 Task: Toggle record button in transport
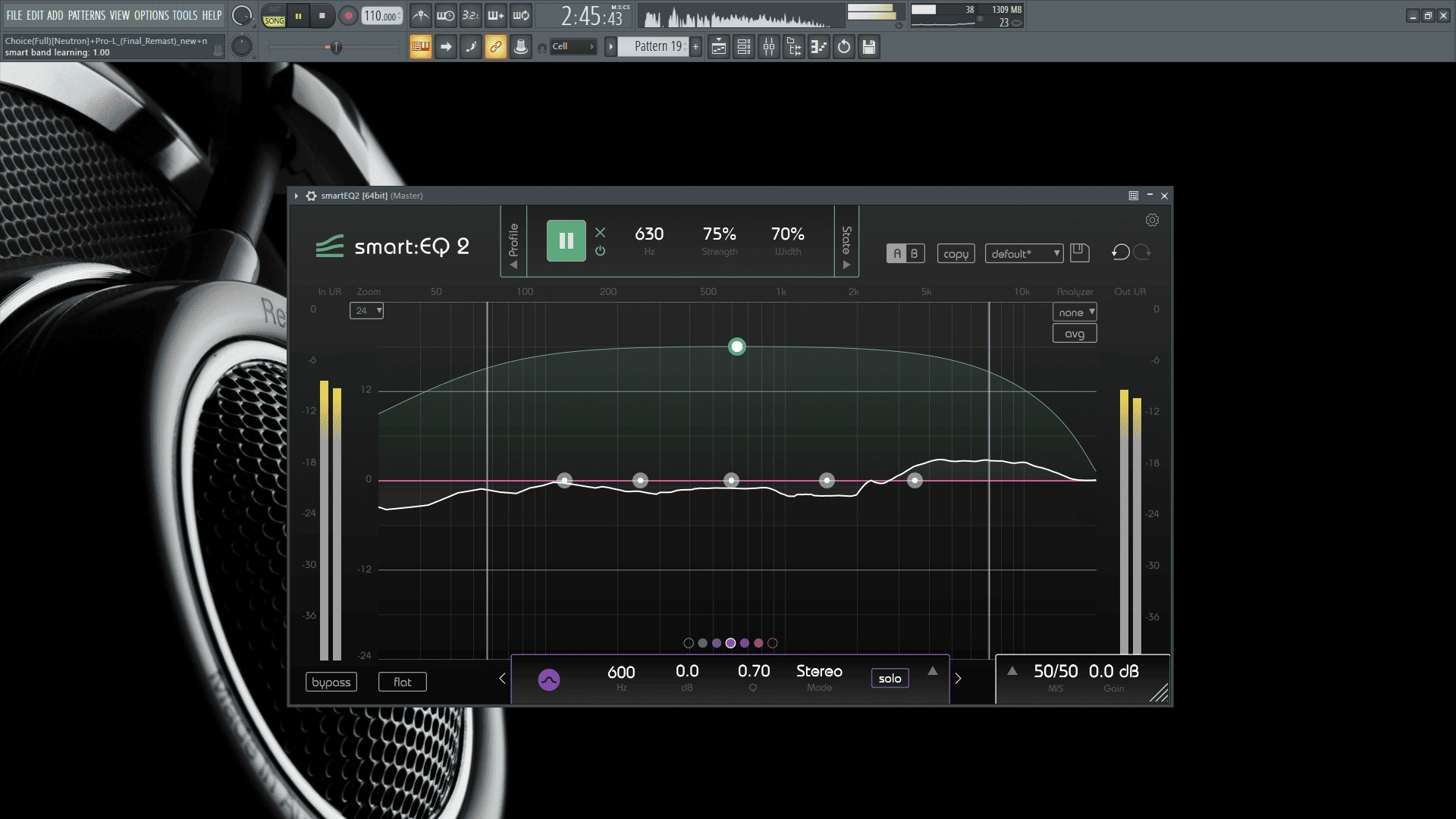pos(348,16)
